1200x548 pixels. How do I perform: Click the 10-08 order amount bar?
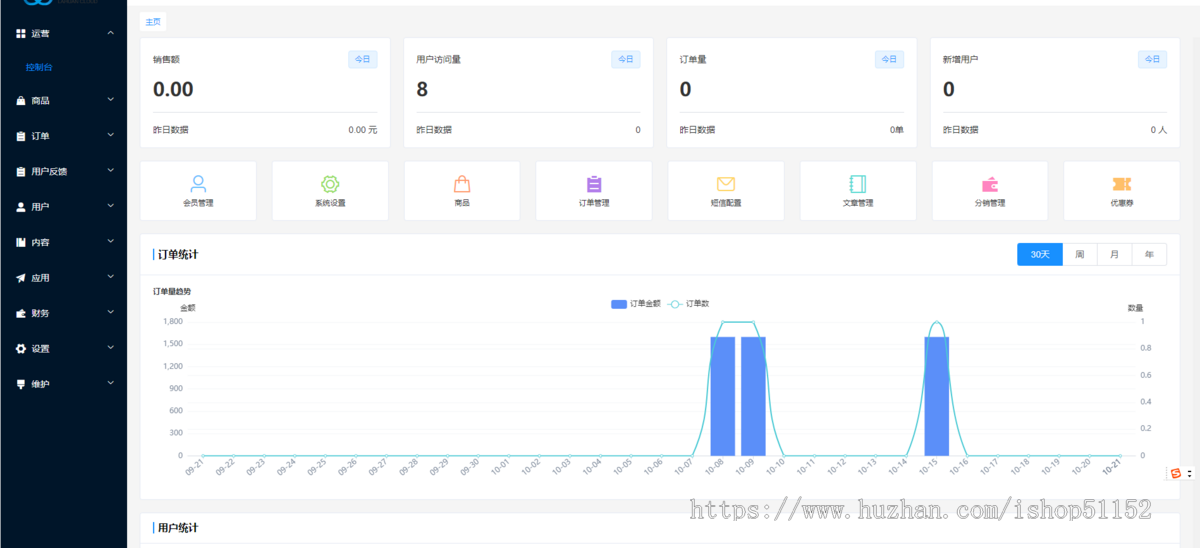723,396
